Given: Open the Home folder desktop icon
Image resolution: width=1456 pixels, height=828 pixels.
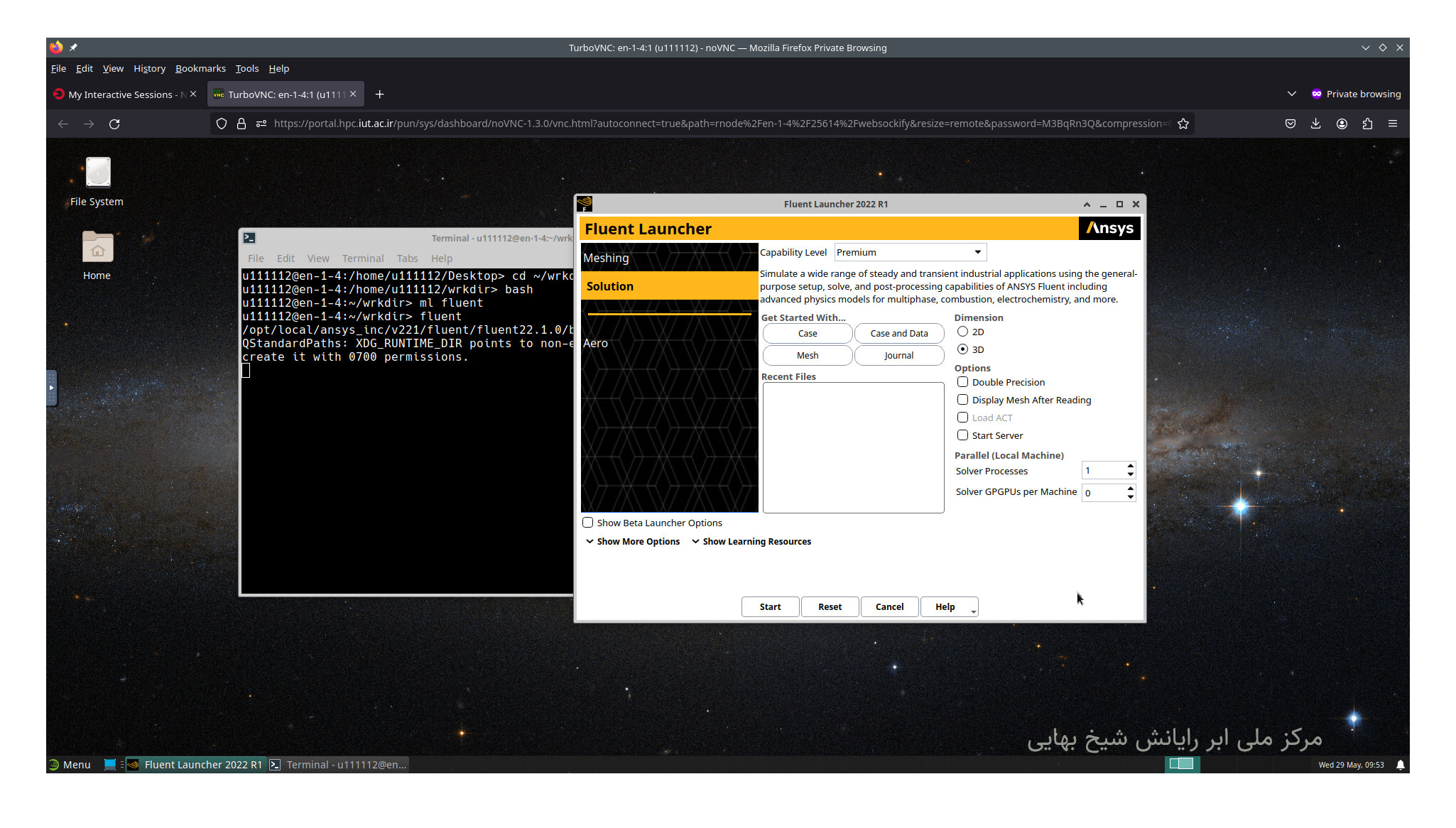Looking at the screenshot, I should tap(97, 256).
